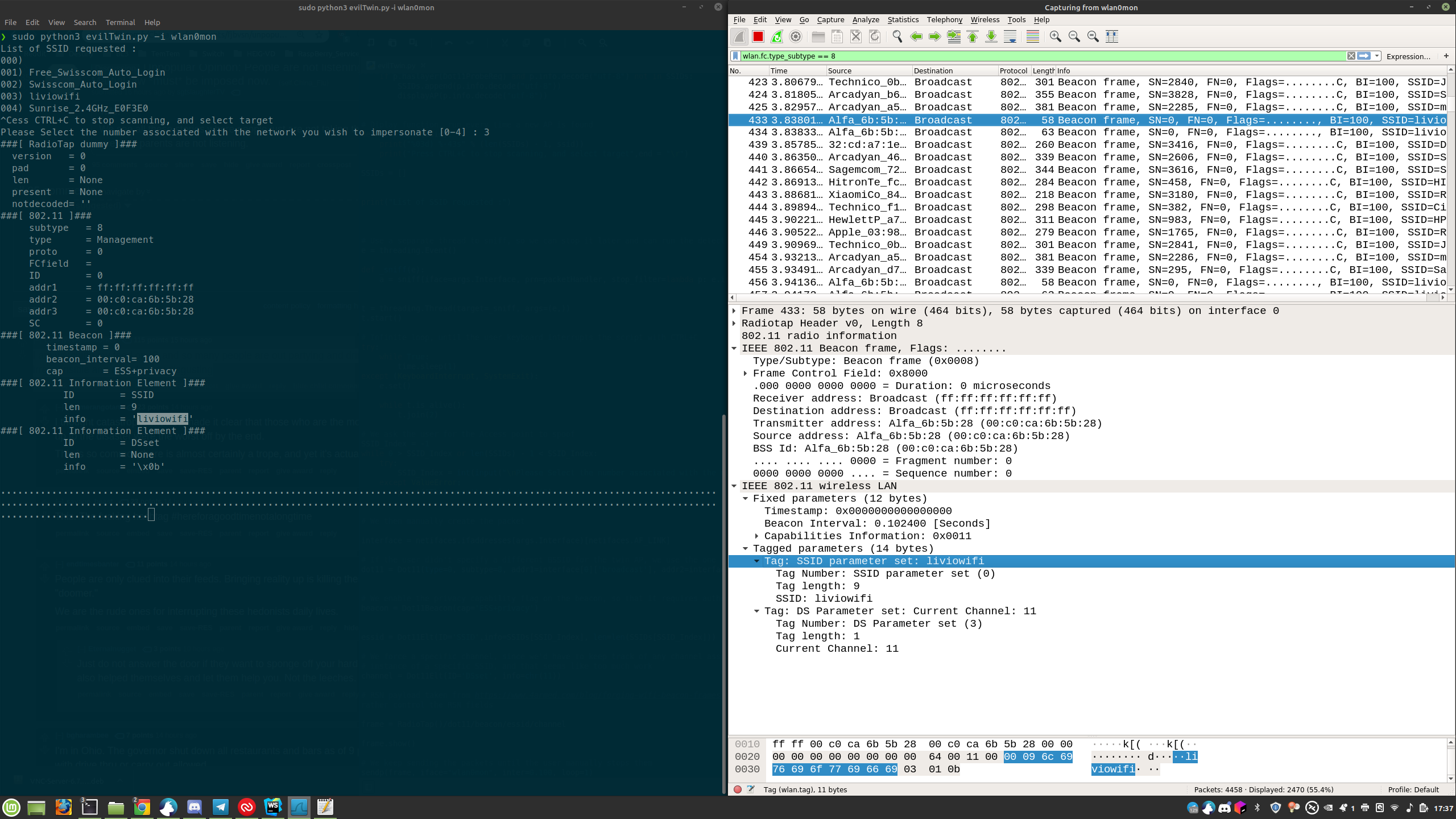The width and height of the screenshot is (1456, 819).
Task: Open capture options gear icon
Action: click(796, 36)
